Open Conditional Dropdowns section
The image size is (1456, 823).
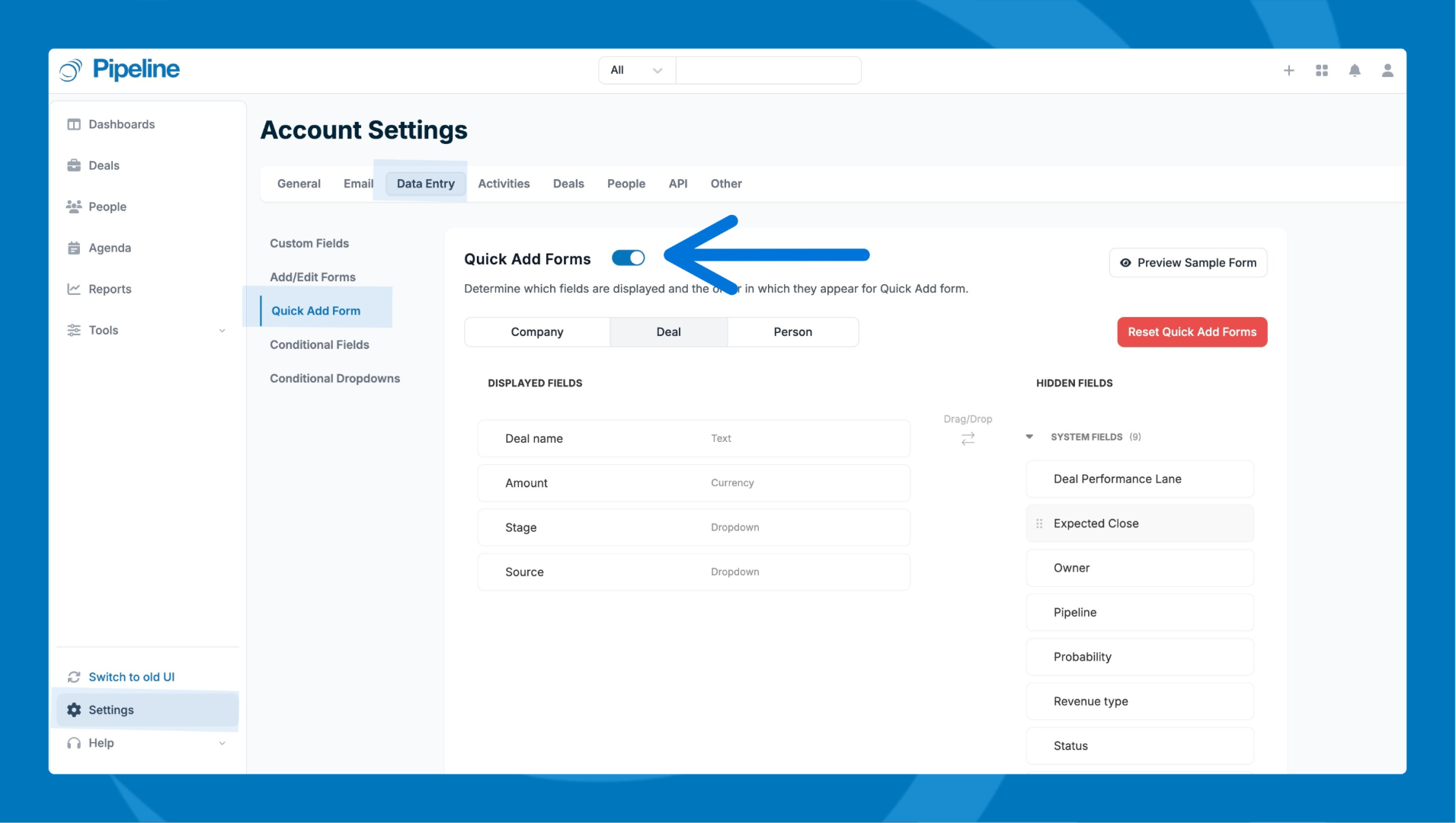click(334, 379)
